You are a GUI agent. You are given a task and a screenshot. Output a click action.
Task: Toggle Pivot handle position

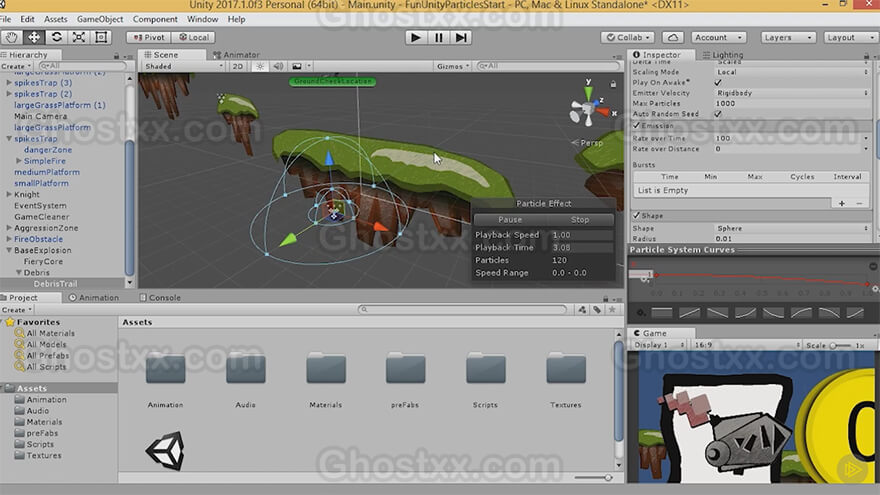[149, 38]
